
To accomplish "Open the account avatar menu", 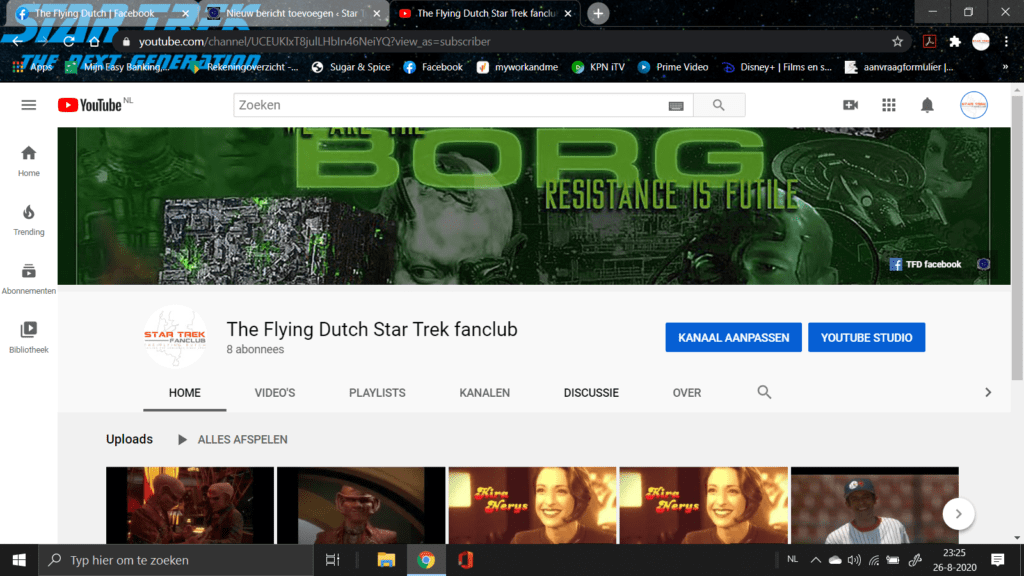I will tap(974, 105).
